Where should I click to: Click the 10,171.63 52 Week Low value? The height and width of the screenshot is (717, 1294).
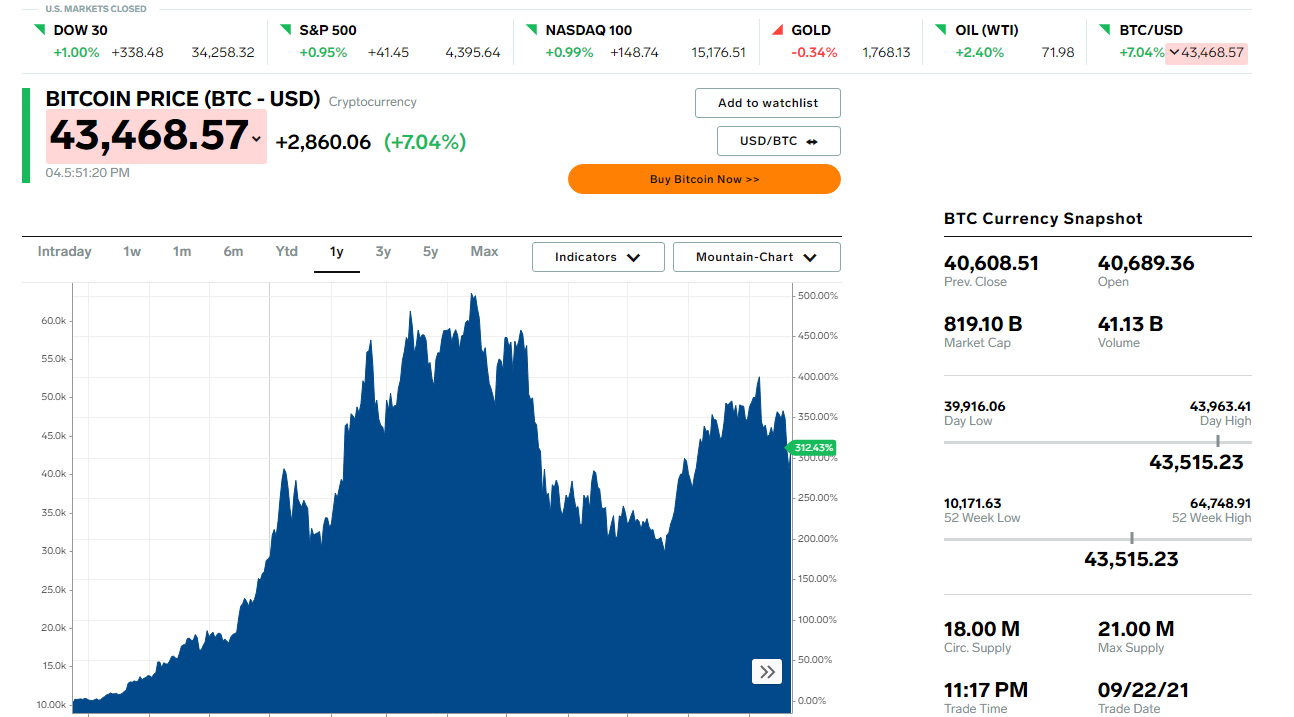(973, 503)
